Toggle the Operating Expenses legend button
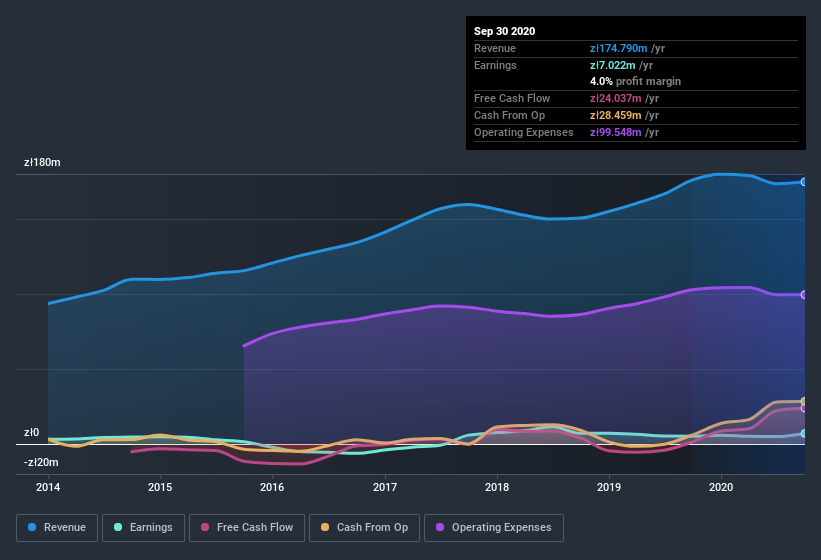821x560 pixels. (x=494, y=528)
